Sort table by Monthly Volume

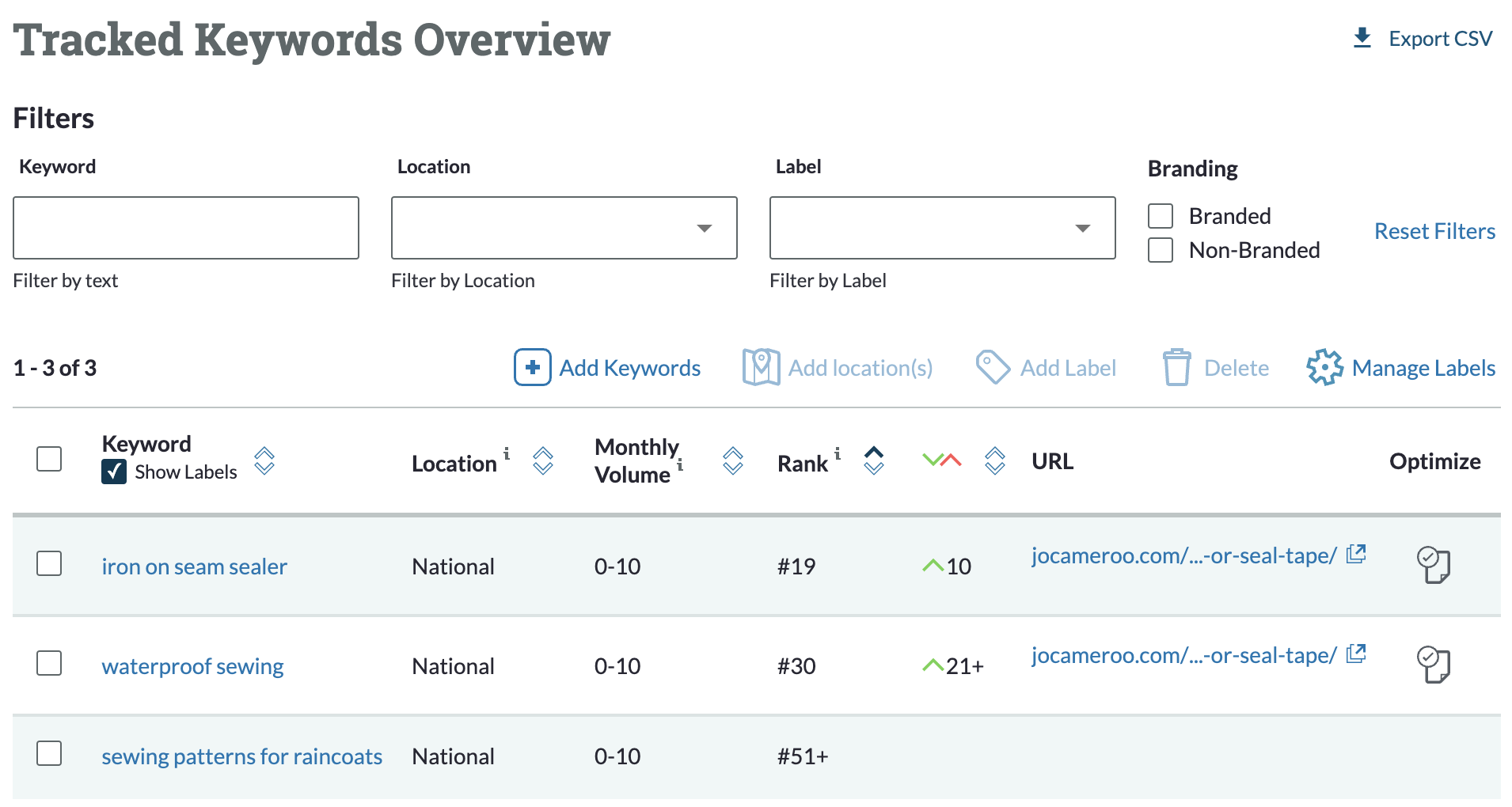pyautogui.click(x=733, y=460)
